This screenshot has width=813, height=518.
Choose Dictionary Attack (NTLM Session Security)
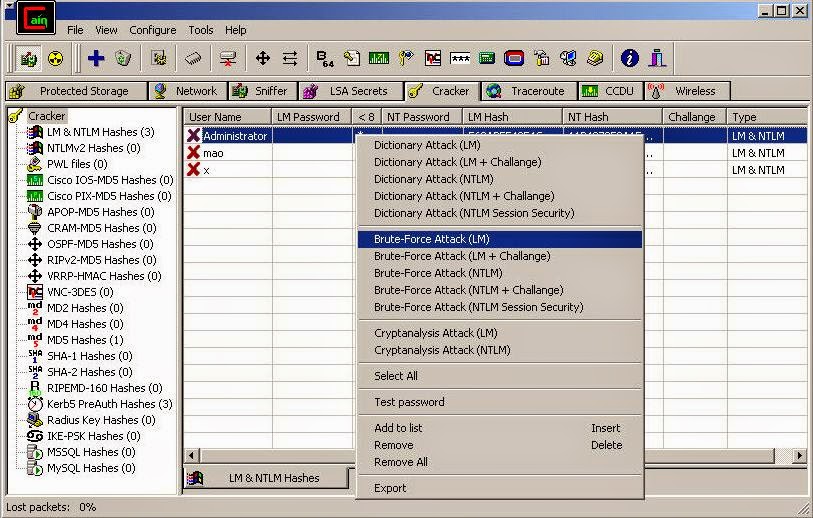click(474, 213)
